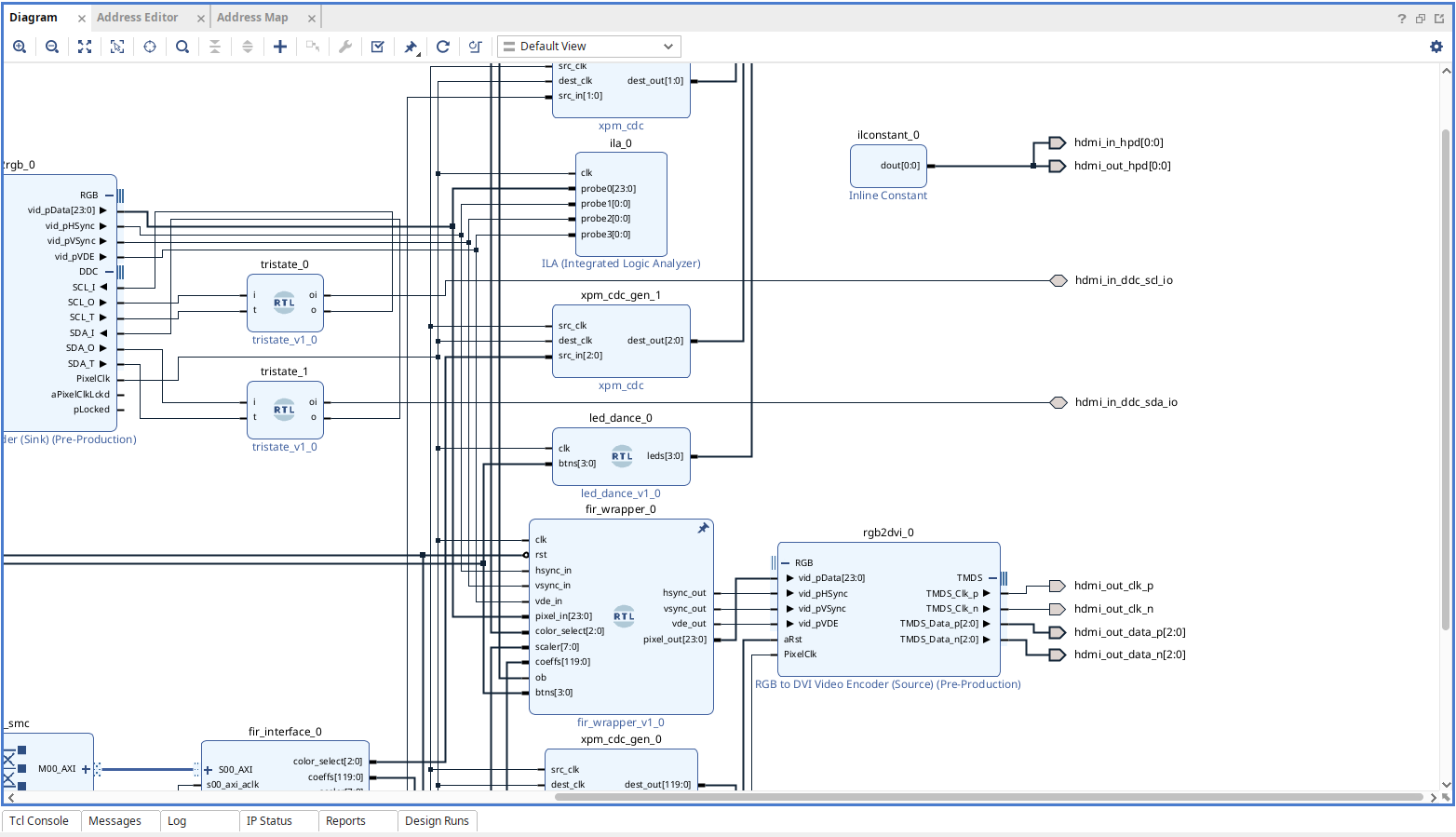Expand the M00_AXI interface port

pos(86,769)
